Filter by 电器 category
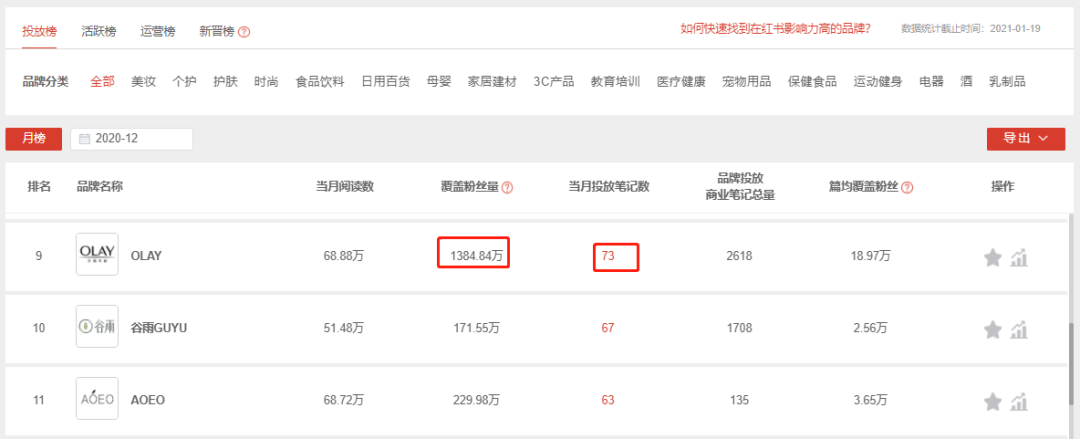Viewport: 1080px width, 439px height. tap(931, 82)
